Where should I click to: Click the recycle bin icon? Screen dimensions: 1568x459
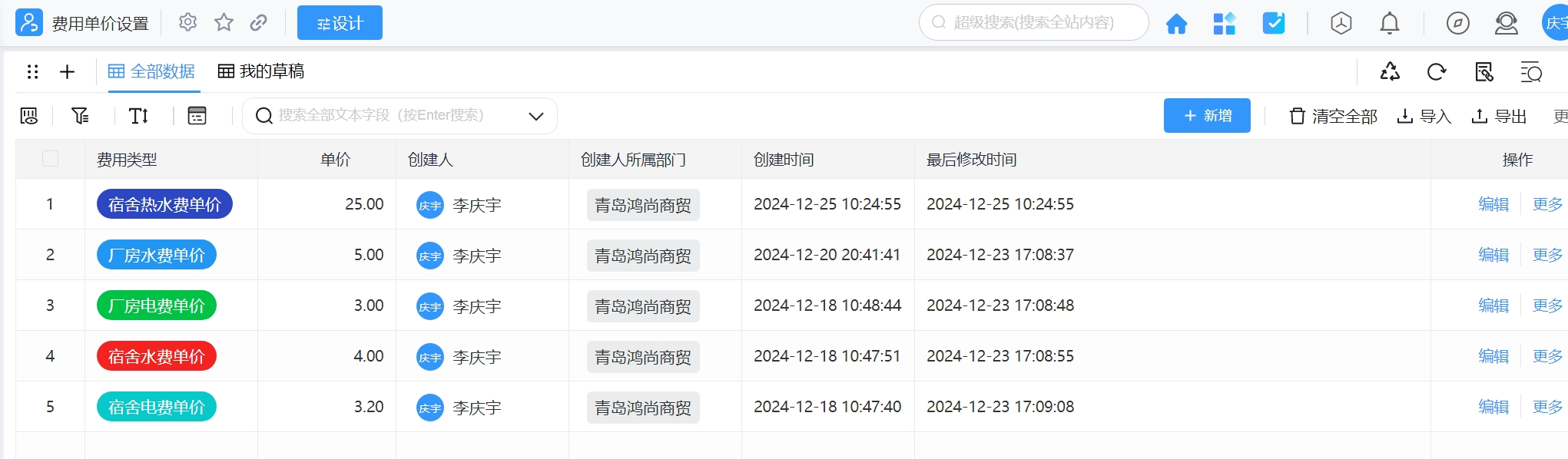pos(1390,72)
